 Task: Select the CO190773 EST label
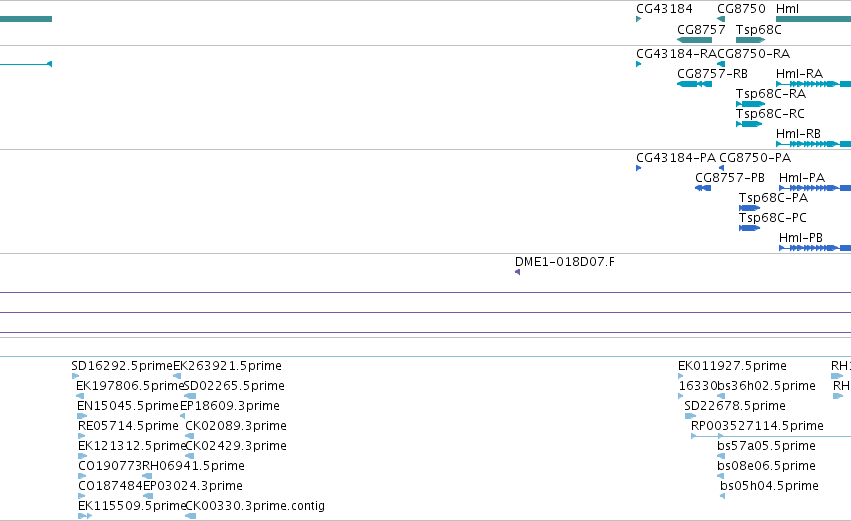coord(110,466)
